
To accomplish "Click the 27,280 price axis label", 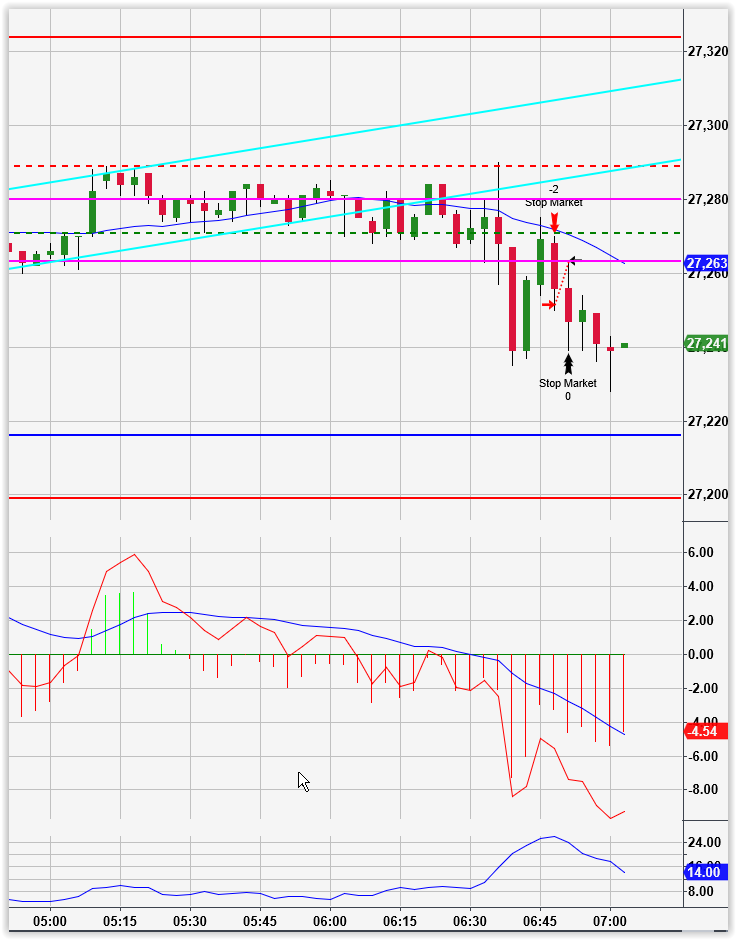I will 708,200.
